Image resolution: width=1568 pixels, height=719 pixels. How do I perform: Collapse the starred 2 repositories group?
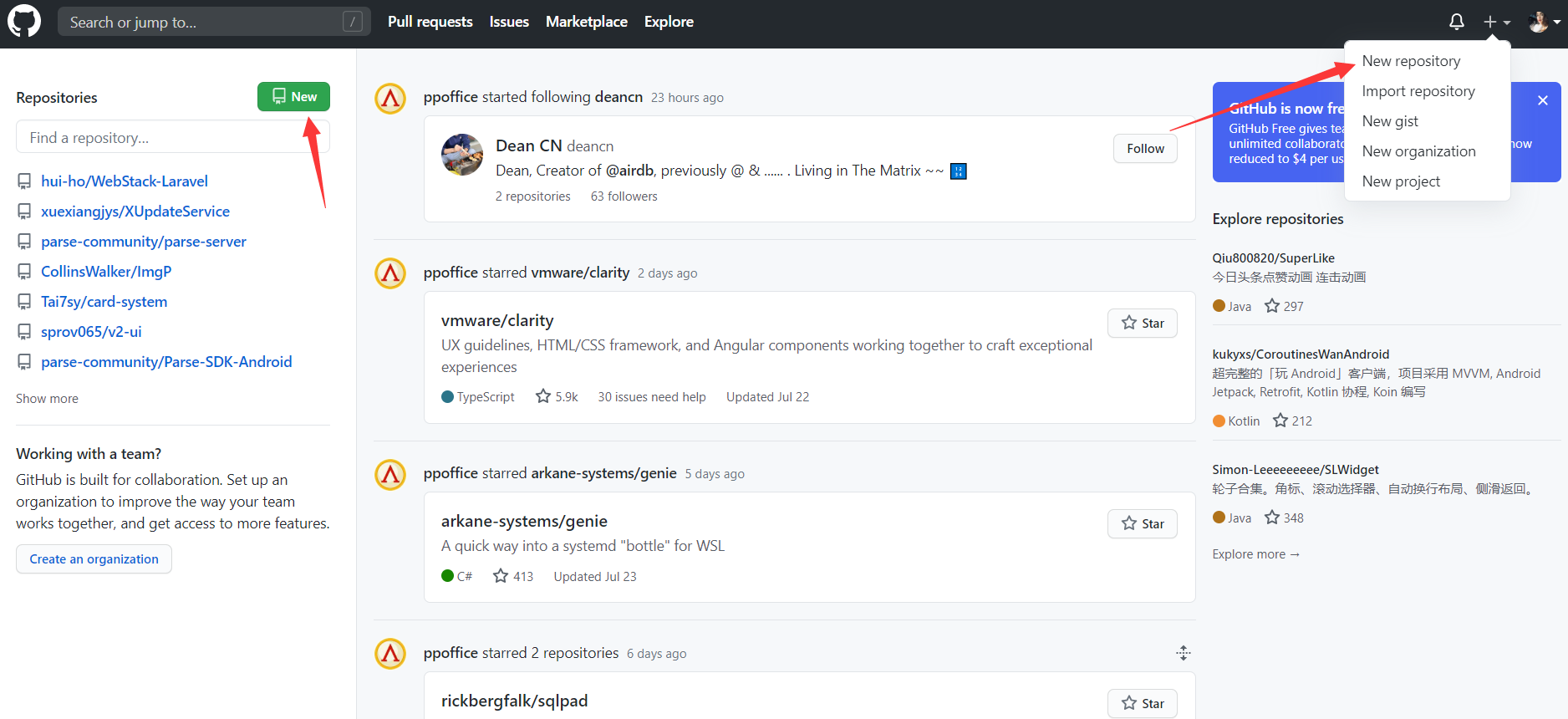pos(1183,653)
